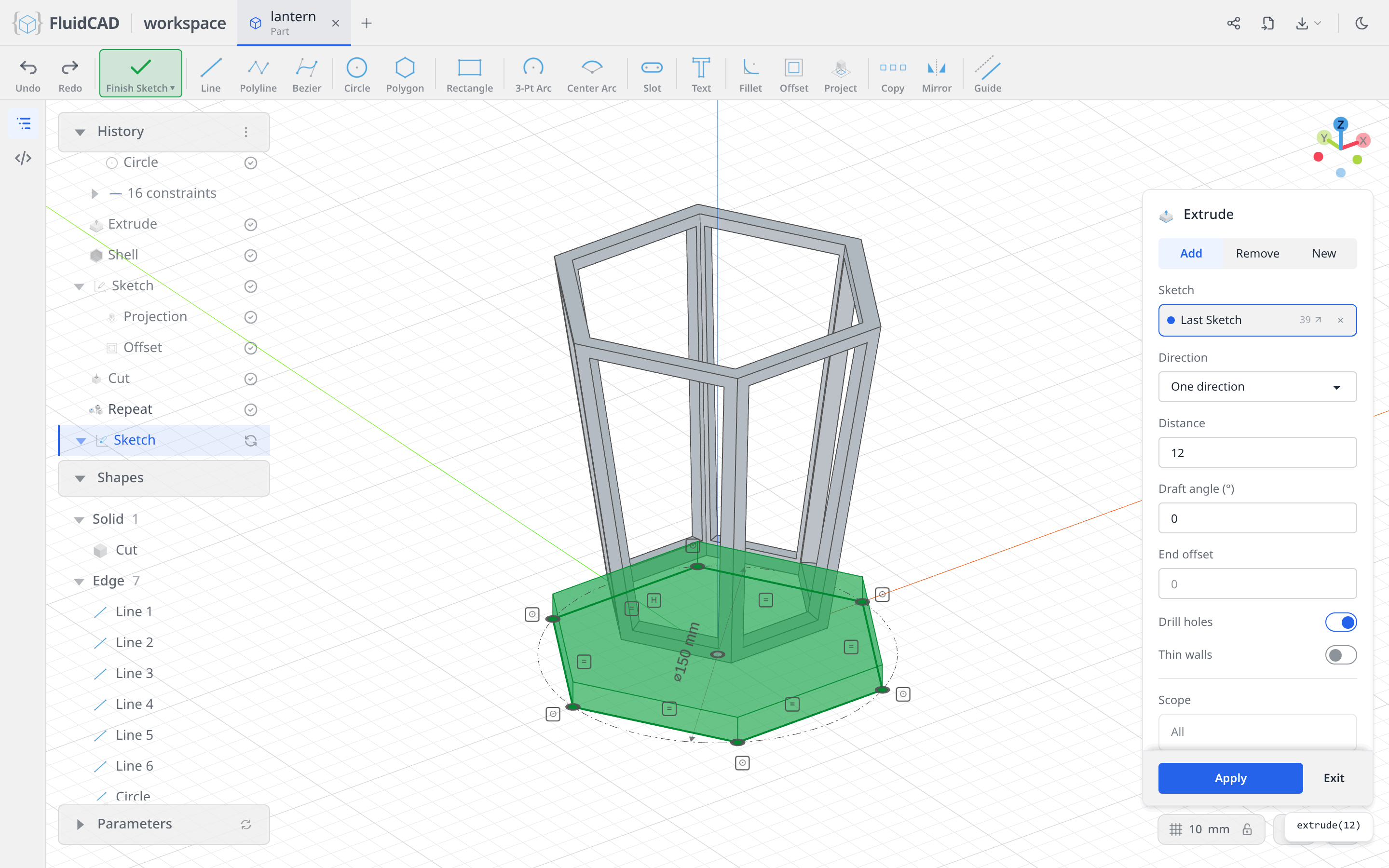Select the Polyline tool
The height and width of the screenshot is (868, 1389).
(x=259, y=75)
